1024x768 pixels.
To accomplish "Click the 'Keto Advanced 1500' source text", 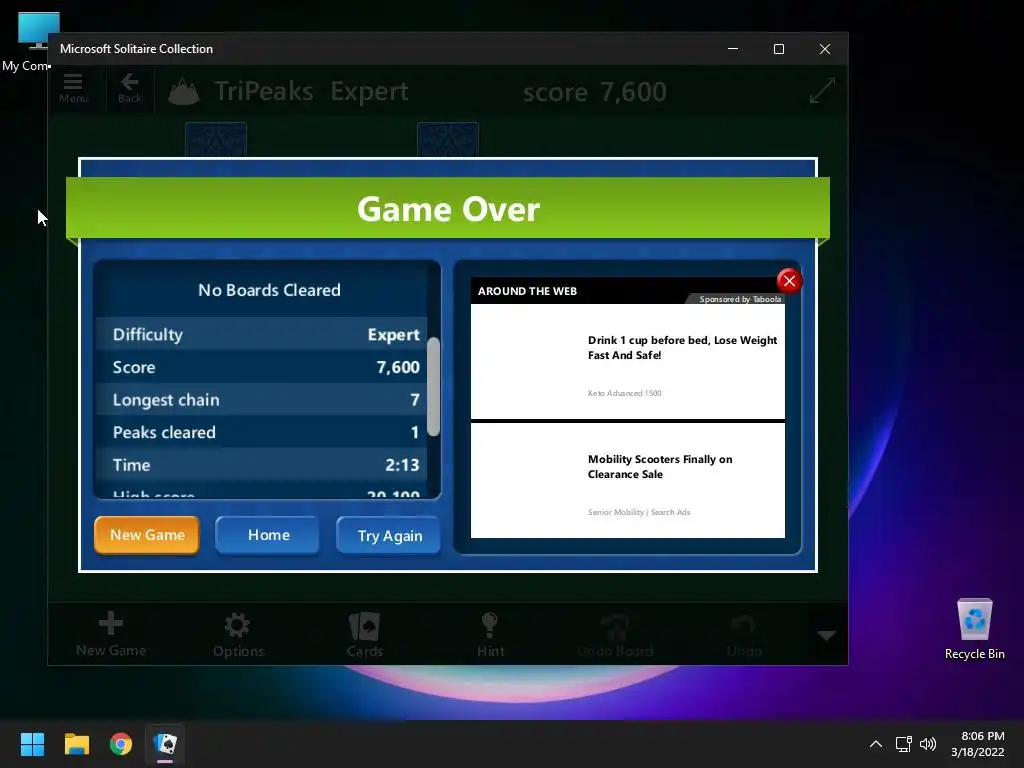I will pyautogui.click(x=624, y=393).
